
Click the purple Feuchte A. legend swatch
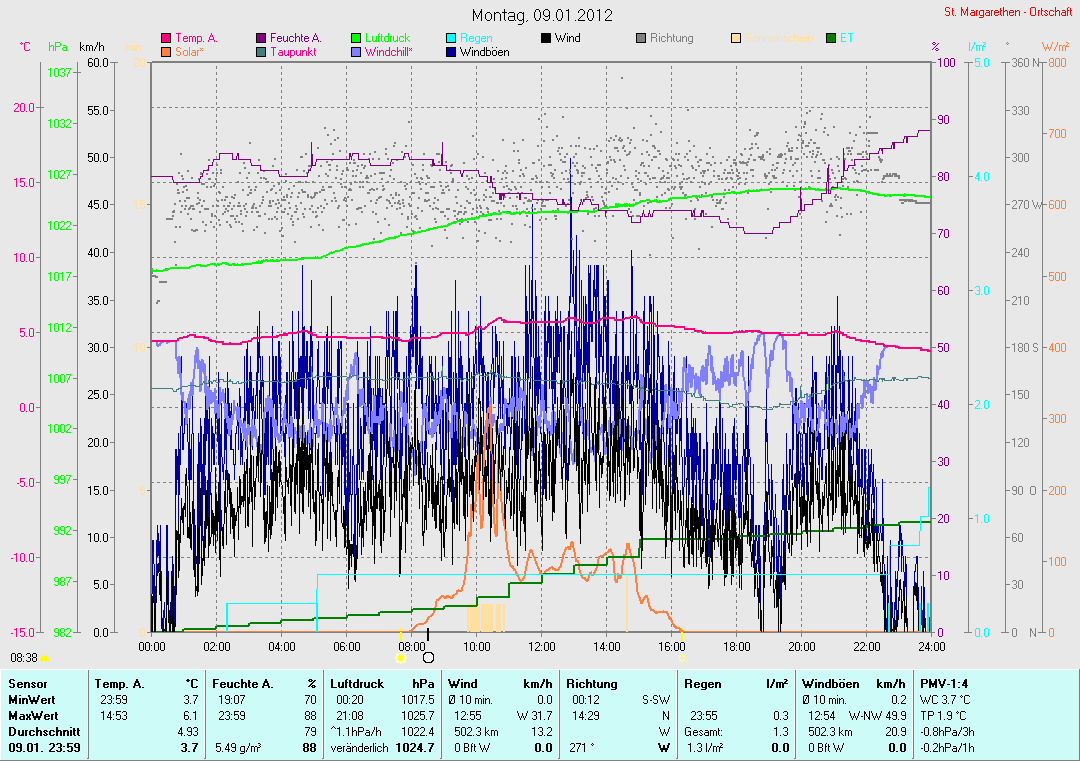[261, 39]
